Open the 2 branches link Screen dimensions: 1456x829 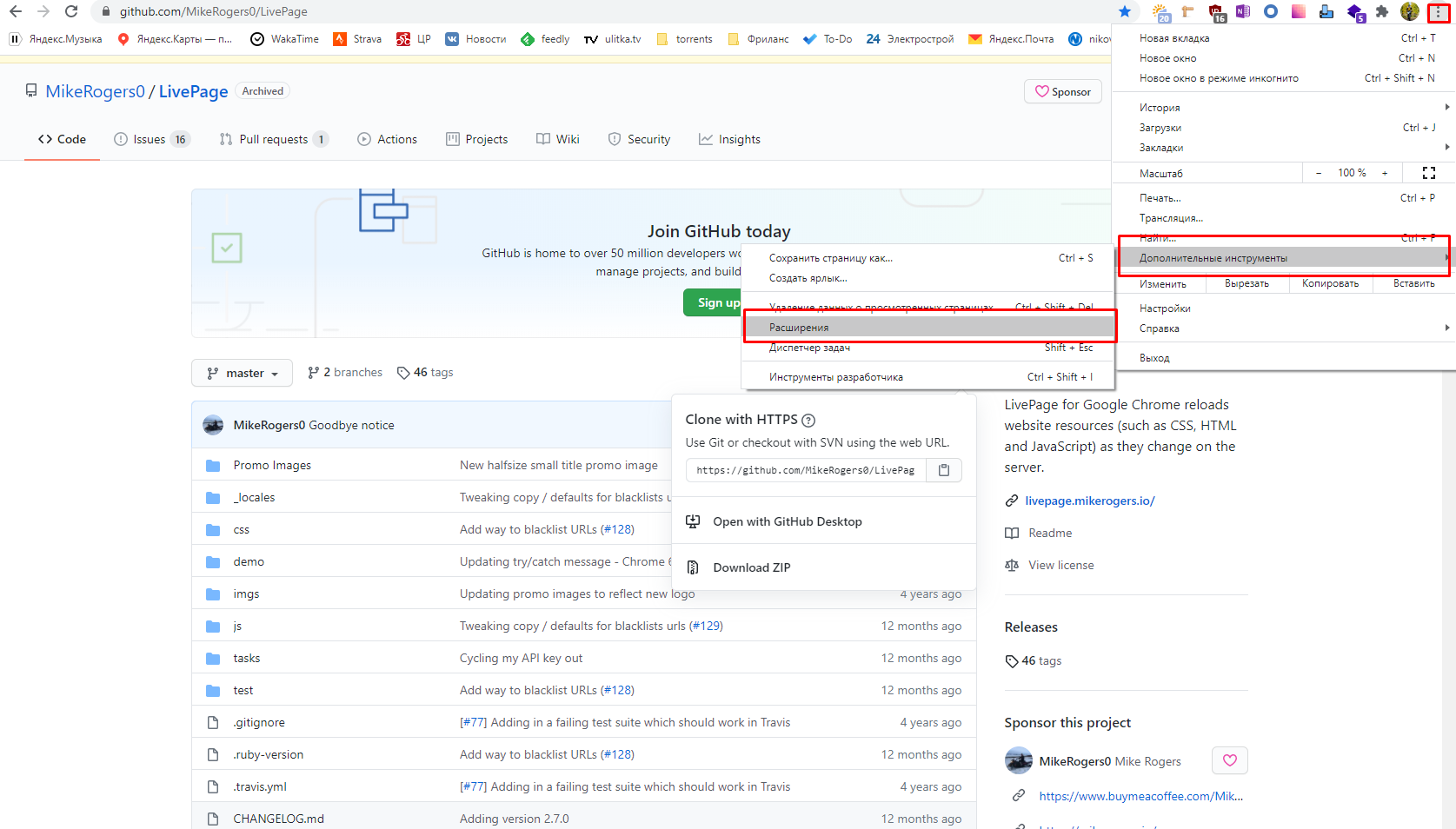344,373
